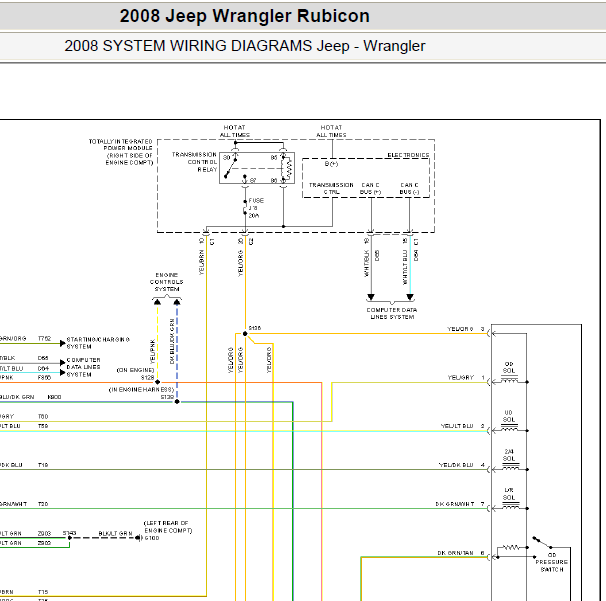Select the "DK GRN/WHT 7" wire label
Screen dimensions: 606x601
(x=460, y=504)
